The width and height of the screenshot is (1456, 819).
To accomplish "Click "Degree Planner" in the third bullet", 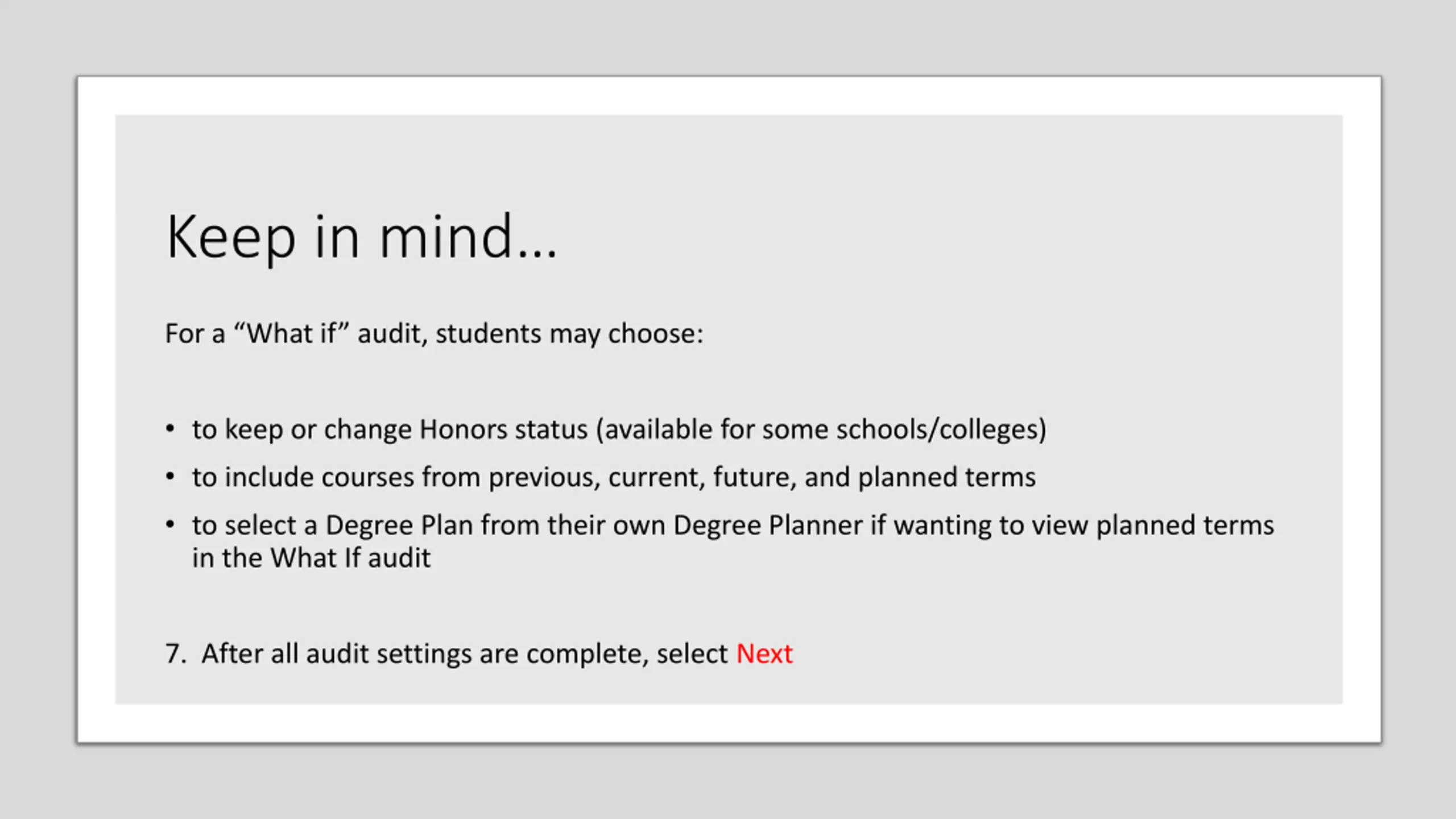I will [x=768, y=526].
